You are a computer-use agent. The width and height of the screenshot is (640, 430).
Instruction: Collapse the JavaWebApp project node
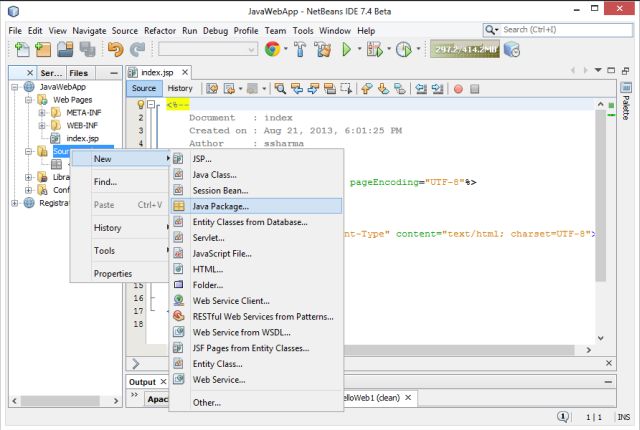tap(15, 87)
